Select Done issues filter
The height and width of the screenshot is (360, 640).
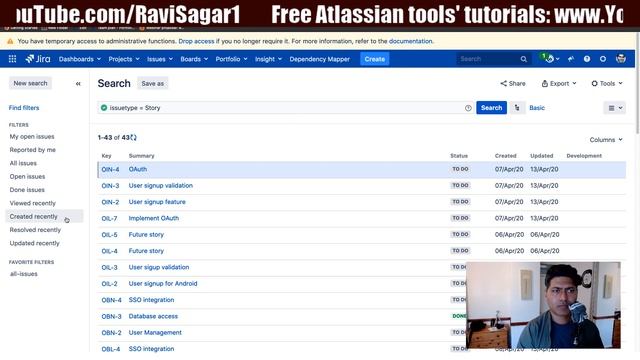pos(27,190)
